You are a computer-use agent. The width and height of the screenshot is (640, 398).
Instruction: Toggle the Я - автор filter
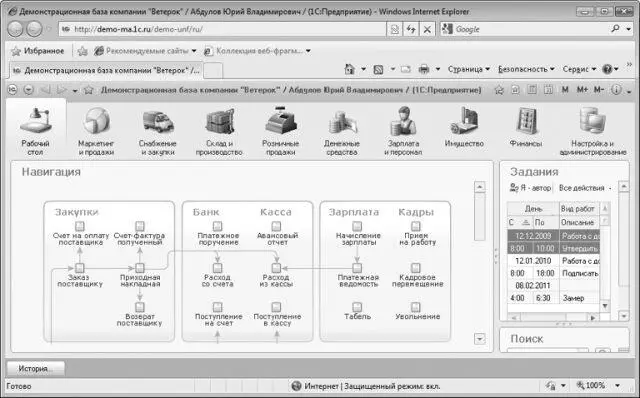(531, 188)
